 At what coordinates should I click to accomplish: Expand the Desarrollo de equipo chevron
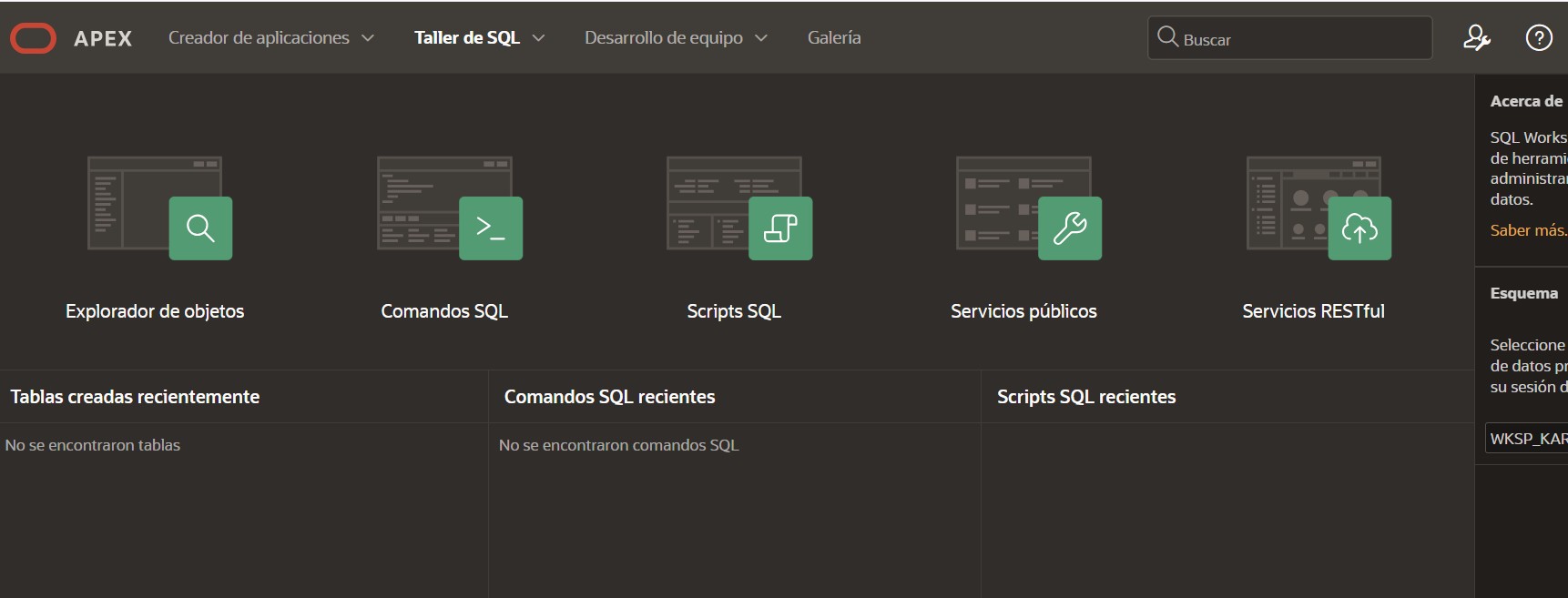[761, 38]
